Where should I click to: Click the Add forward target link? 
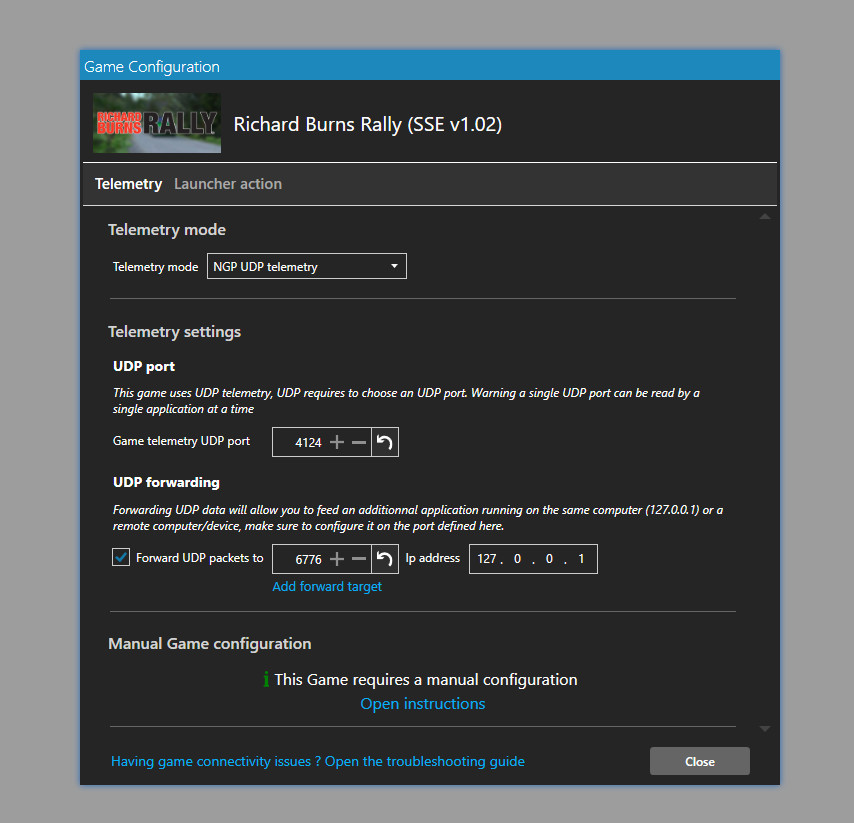pyautogui.click(x=327, y=587)
